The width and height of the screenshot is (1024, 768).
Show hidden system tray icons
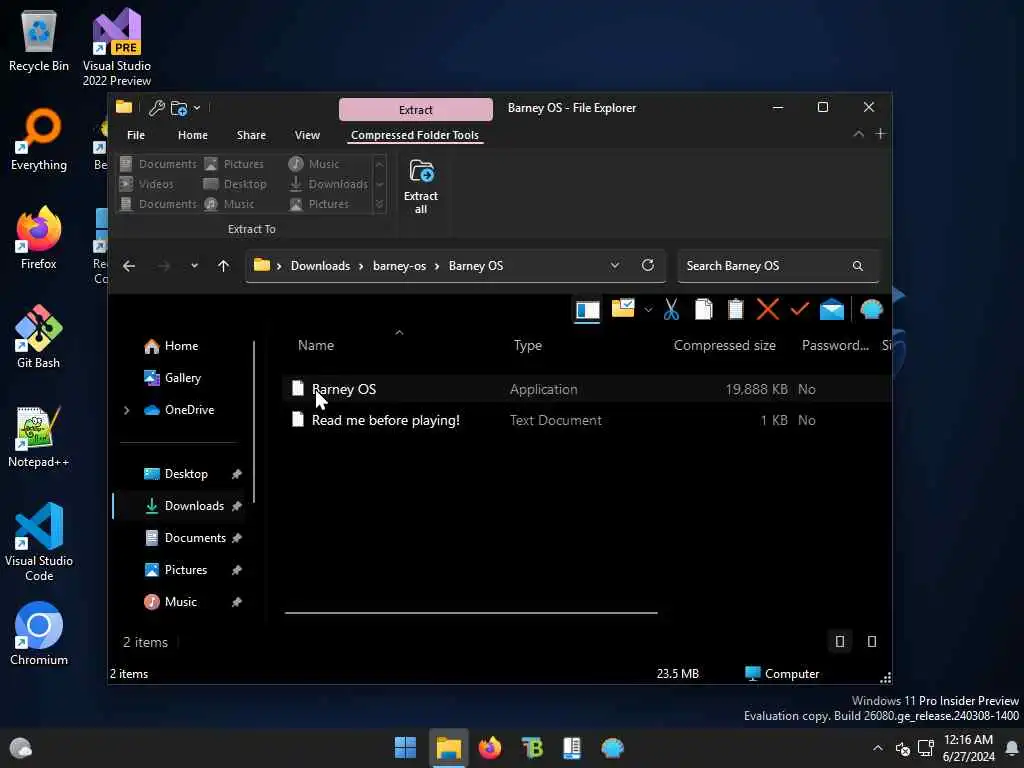[878, 748]
